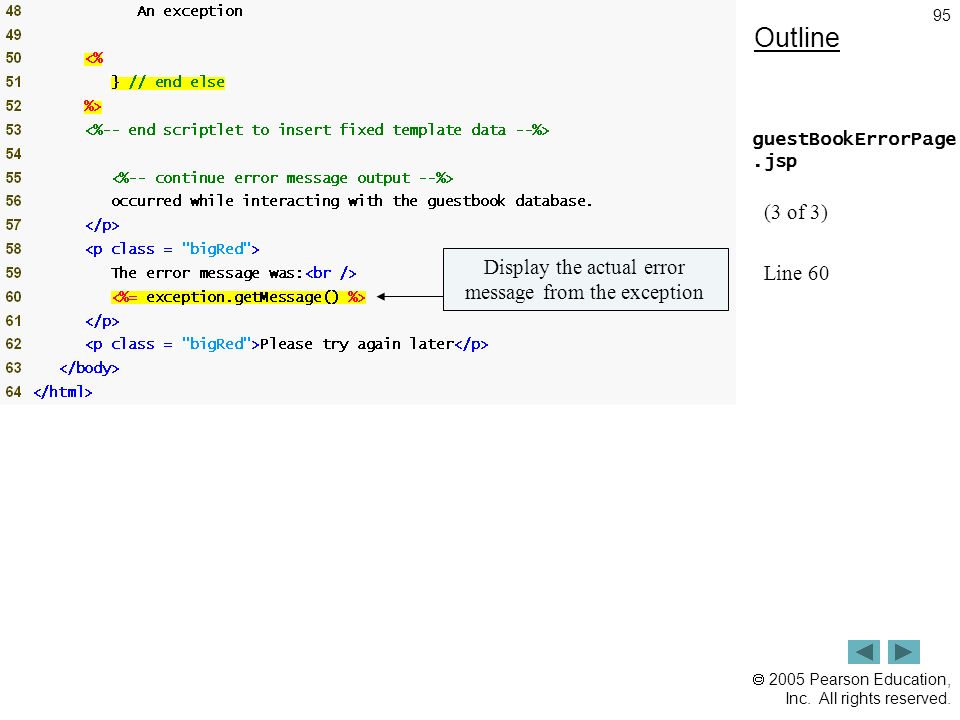Click the highlighted '%>' on line 52
Viewport: 960px width, 720px height.
coord(92,106)
